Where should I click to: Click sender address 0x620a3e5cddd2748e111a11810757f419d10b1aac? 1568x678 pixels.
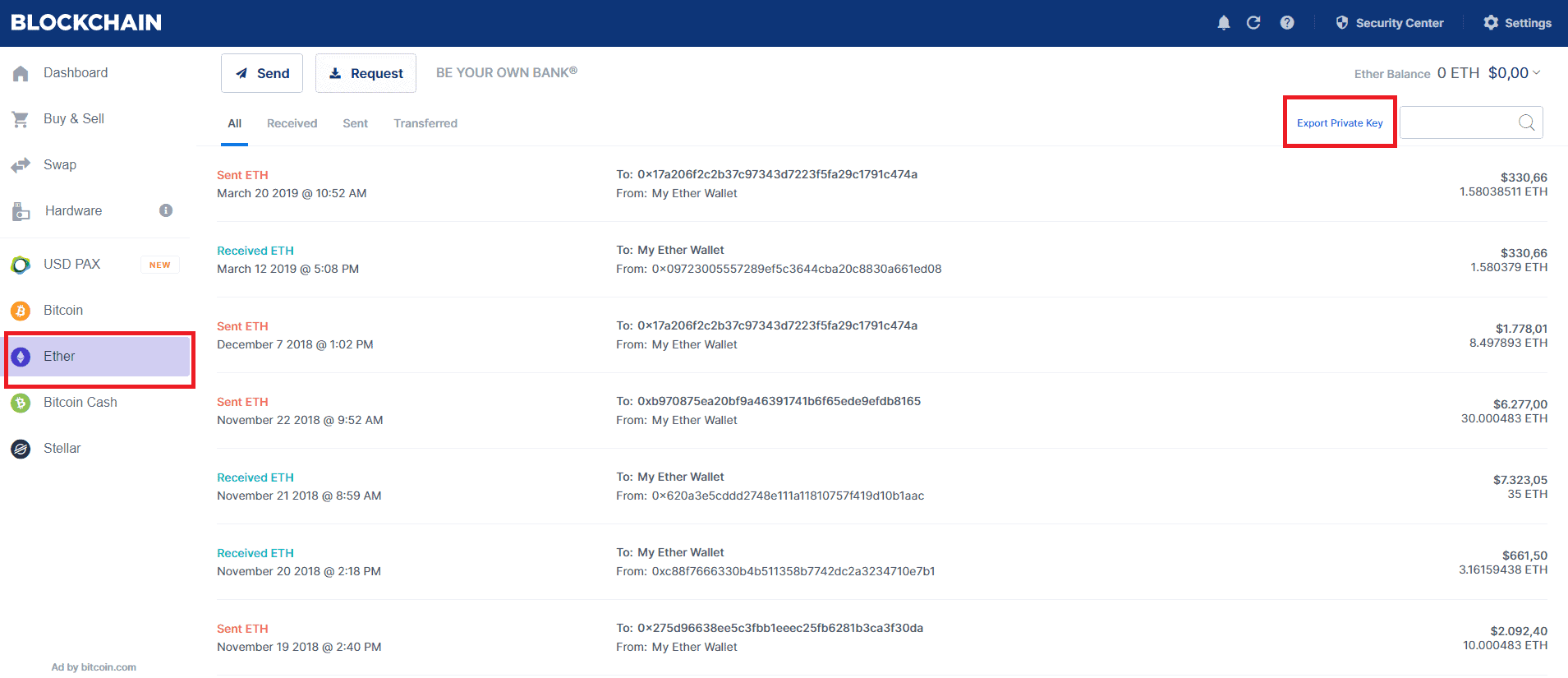[788, 496]
